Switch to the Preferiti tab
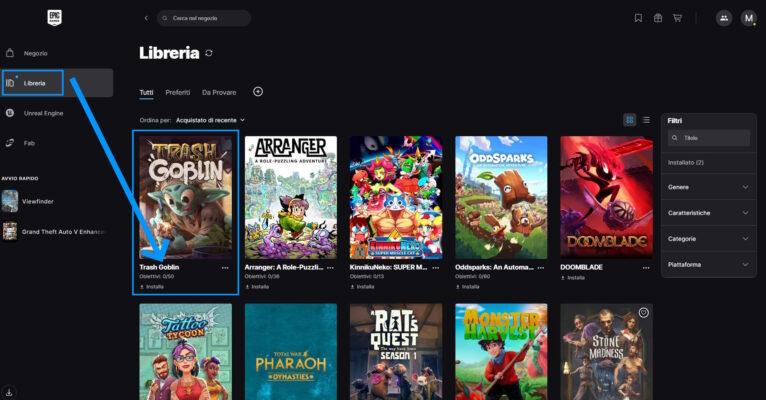The width and height of the screenshot is (766, 400). pyautogui.click(x=178, y=92)
